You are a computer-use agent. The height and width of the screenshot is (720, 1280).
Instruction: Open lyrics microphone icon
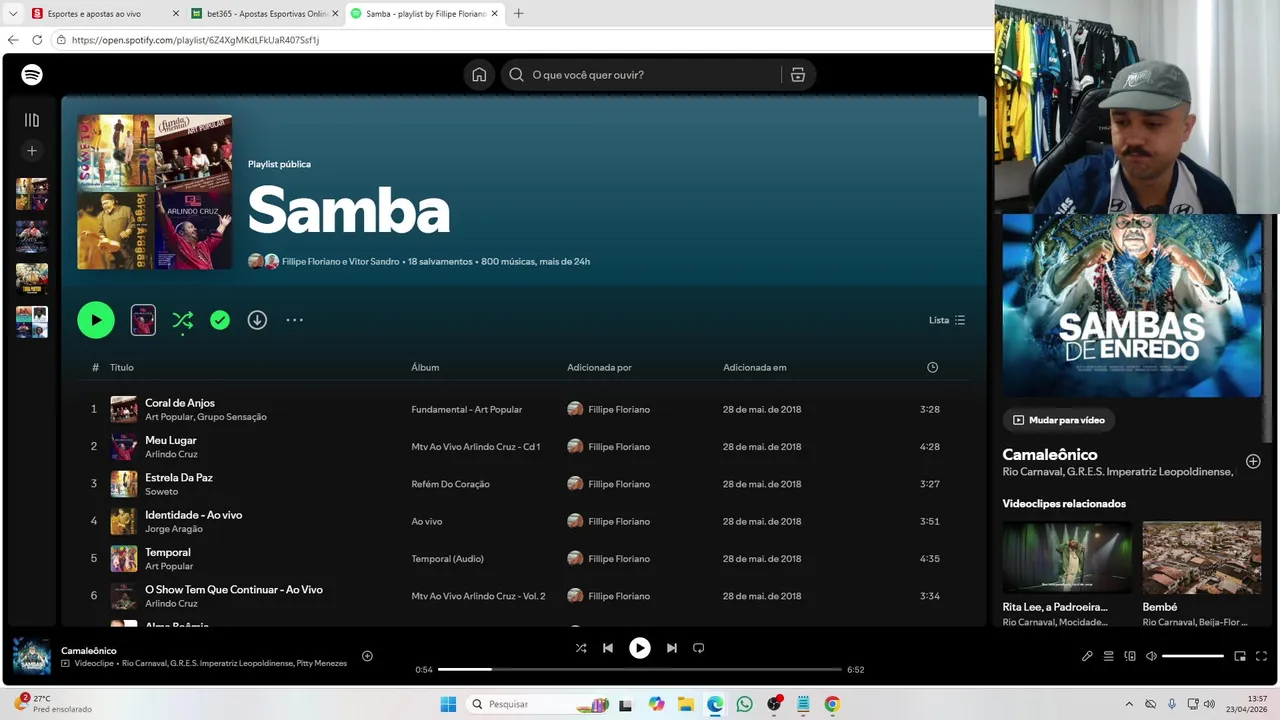click(1087, 656)
